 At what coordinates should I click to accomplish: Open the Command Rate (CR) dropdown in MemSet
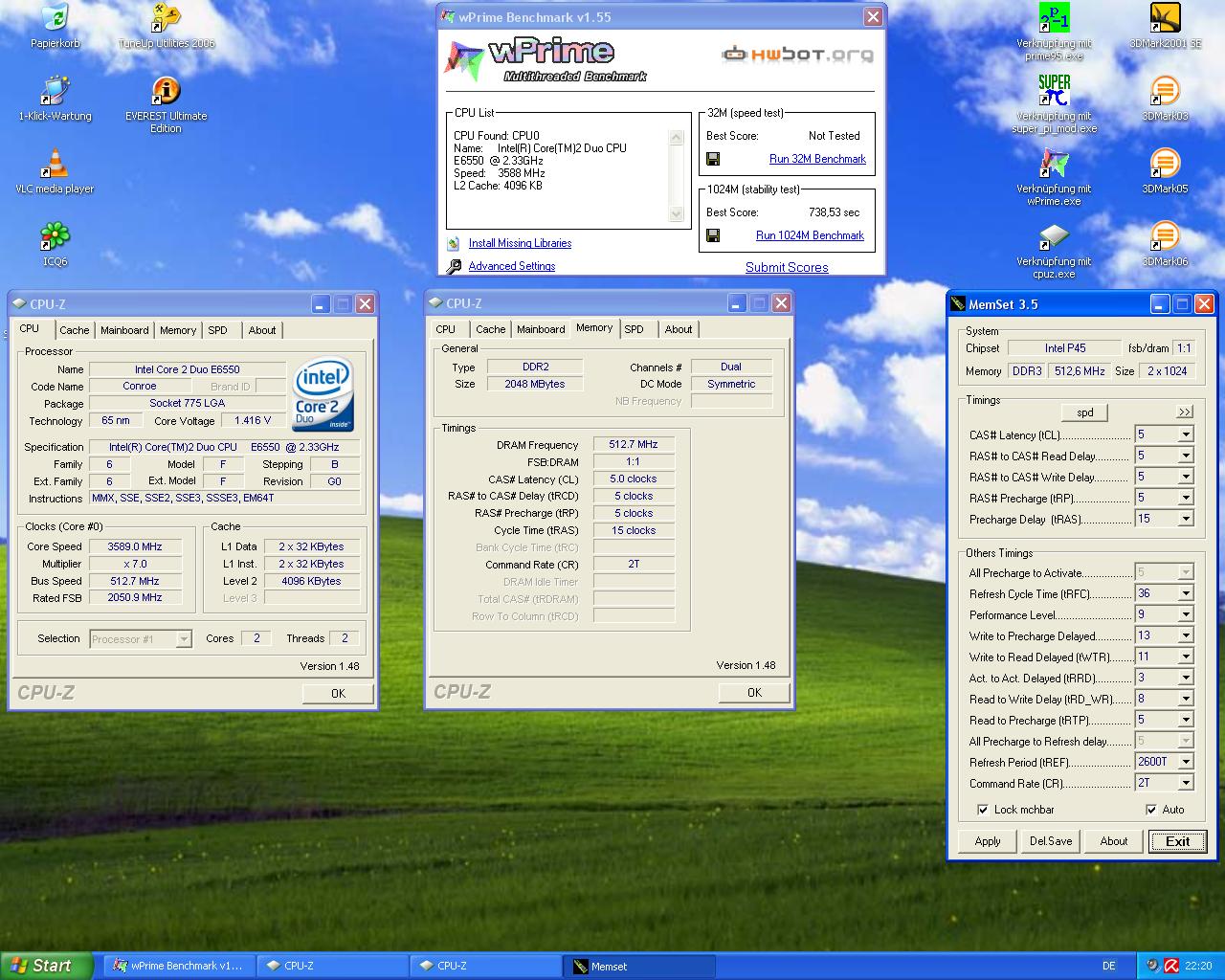point(1185,783)
